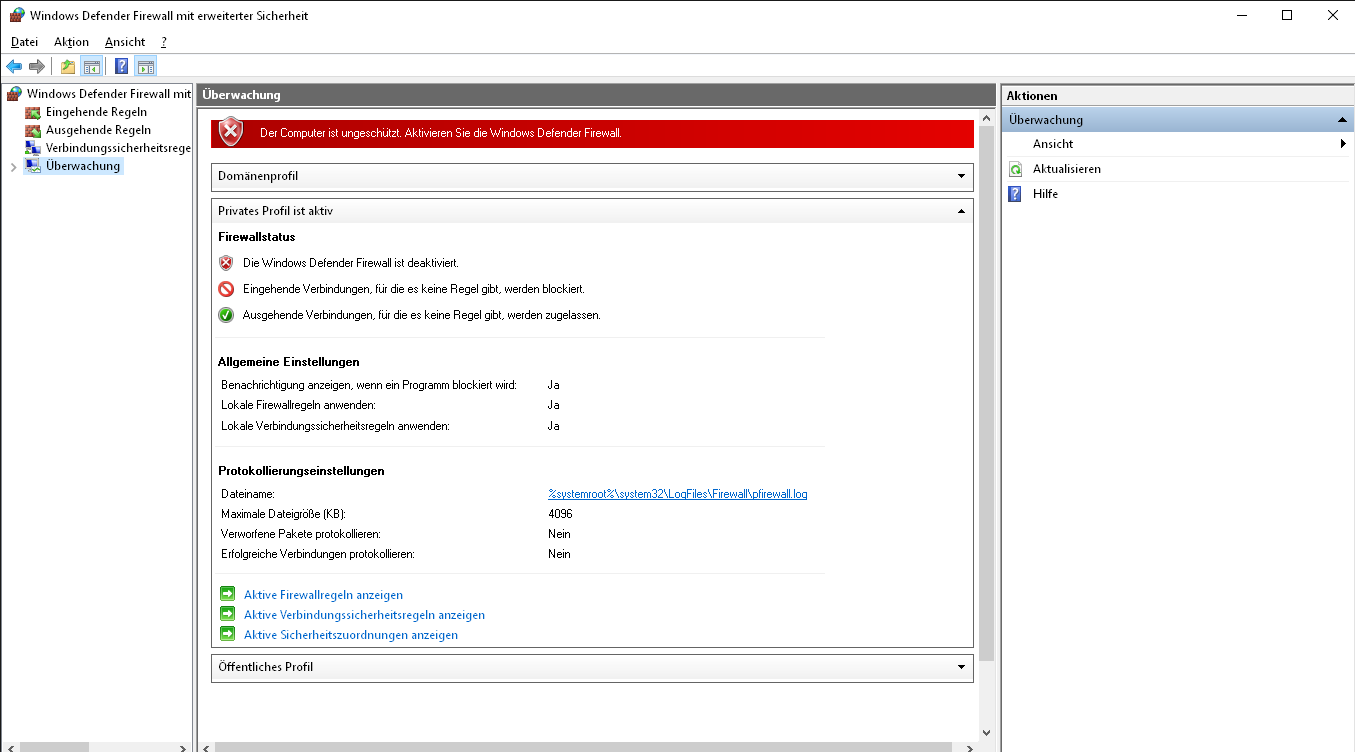This screenshot has height=752, width=1355.
Task: Click the Back arrow toolbar icon
Action: pos(14,67)
